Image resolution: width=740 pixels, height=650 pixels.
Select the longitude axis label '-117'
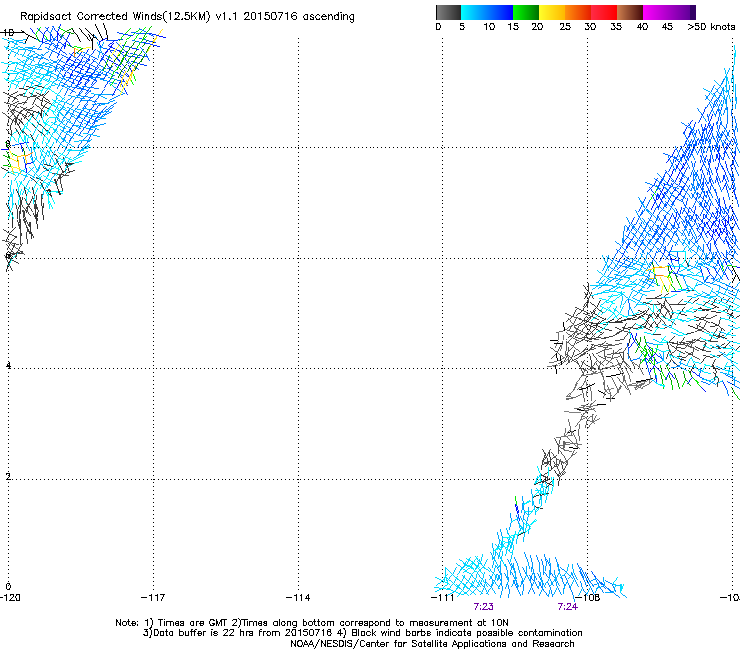(153, 598)
